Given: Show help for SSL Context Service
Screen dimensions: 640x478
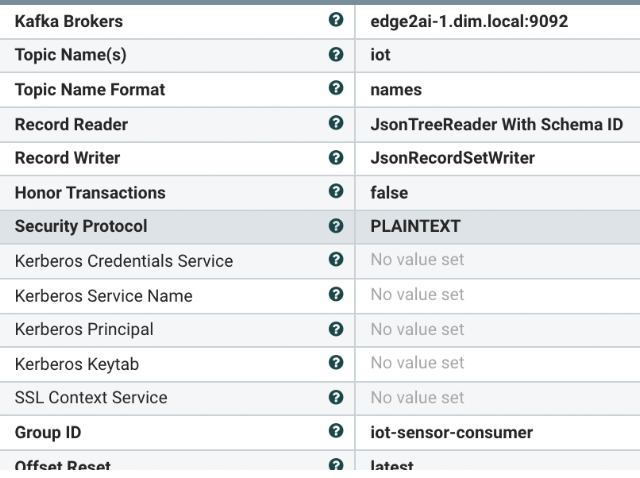Looking at the screenshot, I should pos(336,397).
